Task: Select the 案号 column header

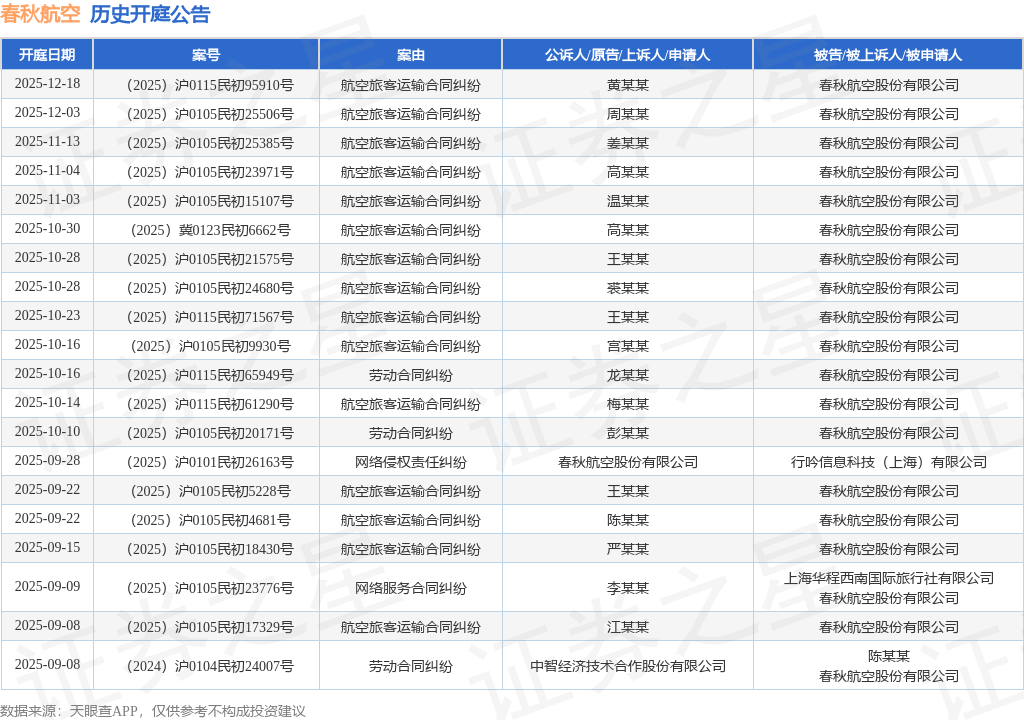Action: coord(206,55)
